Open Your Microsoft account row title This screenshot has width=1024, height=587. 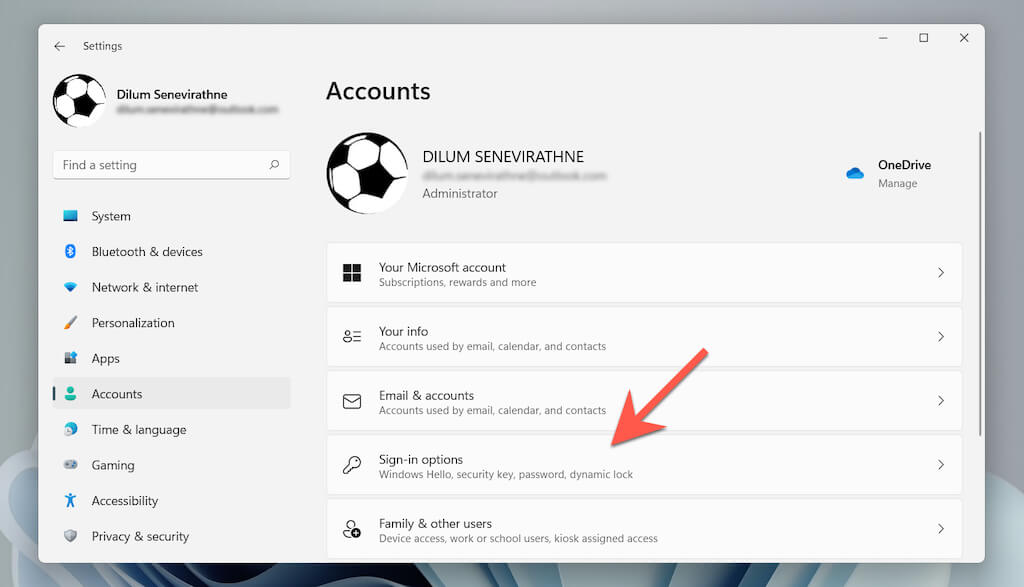click(x=442, y=267)
